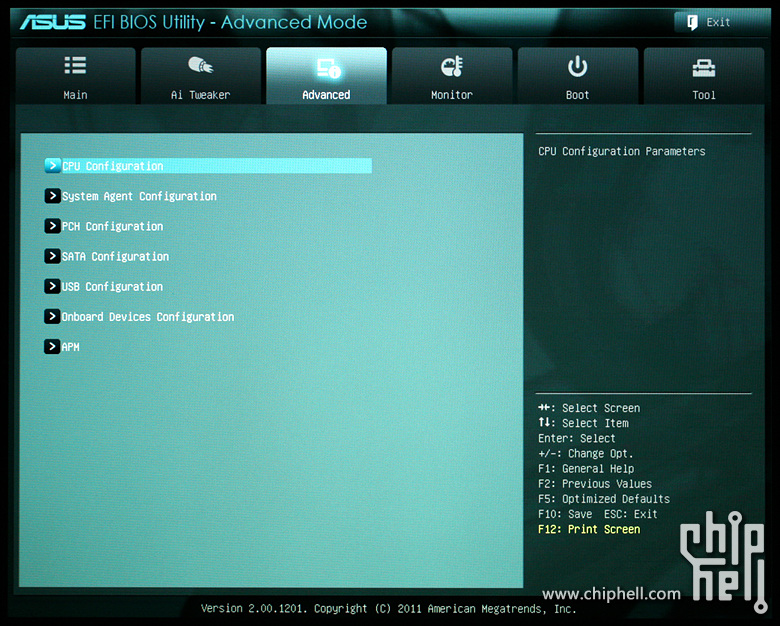This screenshot has width=780, height=626.
Task: Click the Main tab list icon
Action: (x=75, y=65)
